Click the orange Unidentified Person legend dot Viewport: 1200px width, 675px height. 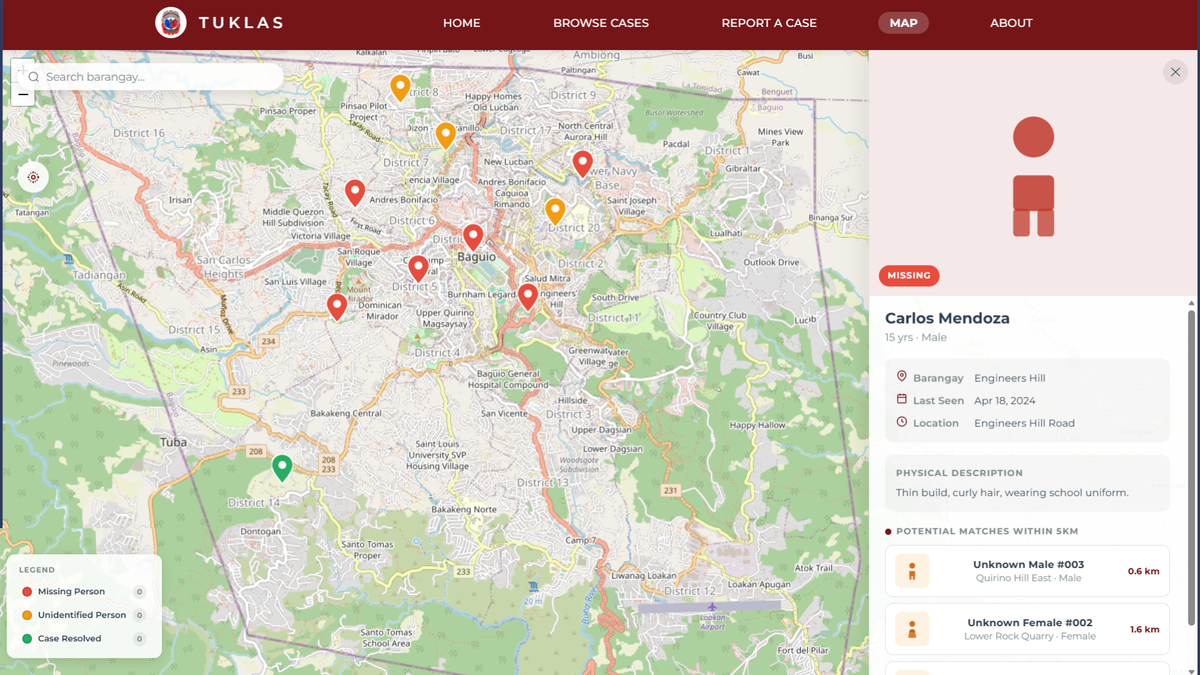click(x=27, y=615)
